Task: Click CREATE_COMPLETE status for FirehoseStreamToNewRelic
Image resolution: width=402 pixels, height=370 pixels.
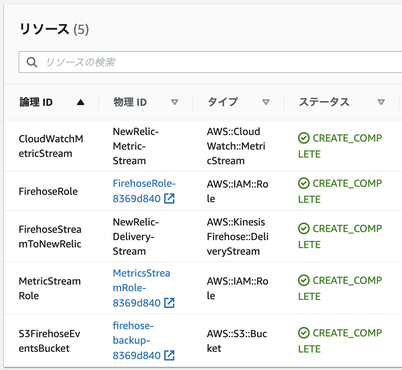Action: point(340,237)
